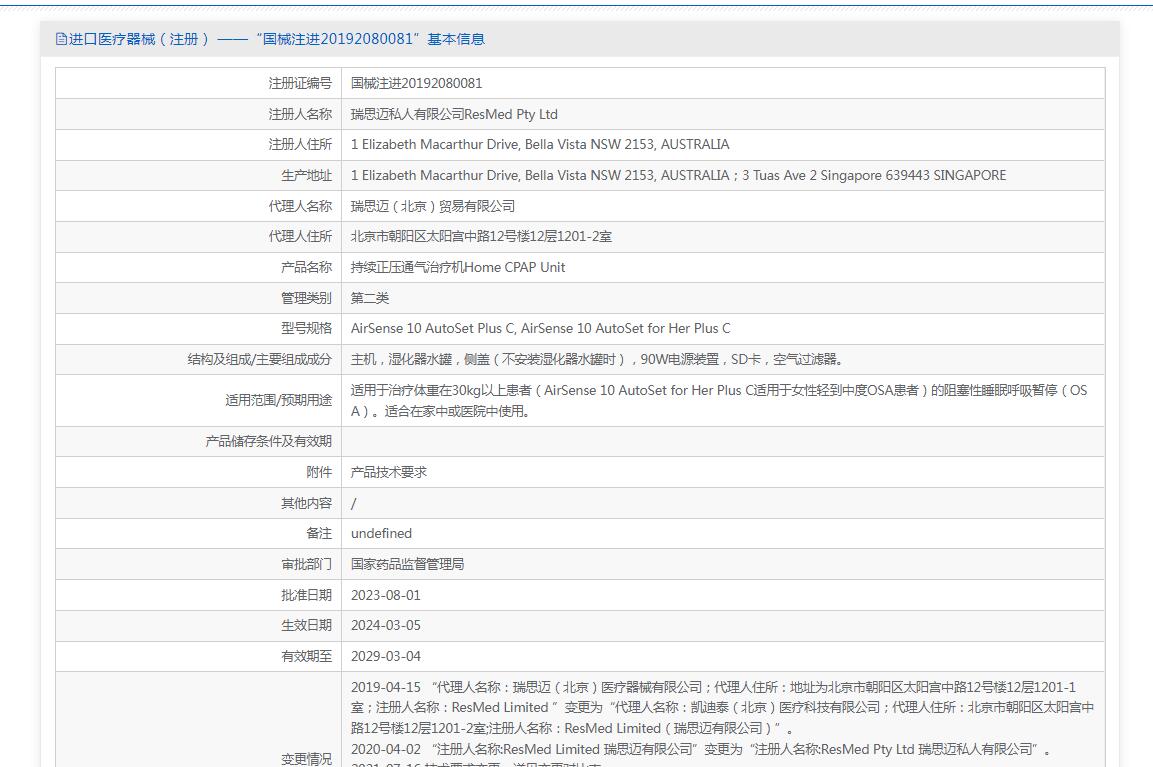Select the 生产地址 value containing Singapore

pyautogui.click(x=678, y=175)
